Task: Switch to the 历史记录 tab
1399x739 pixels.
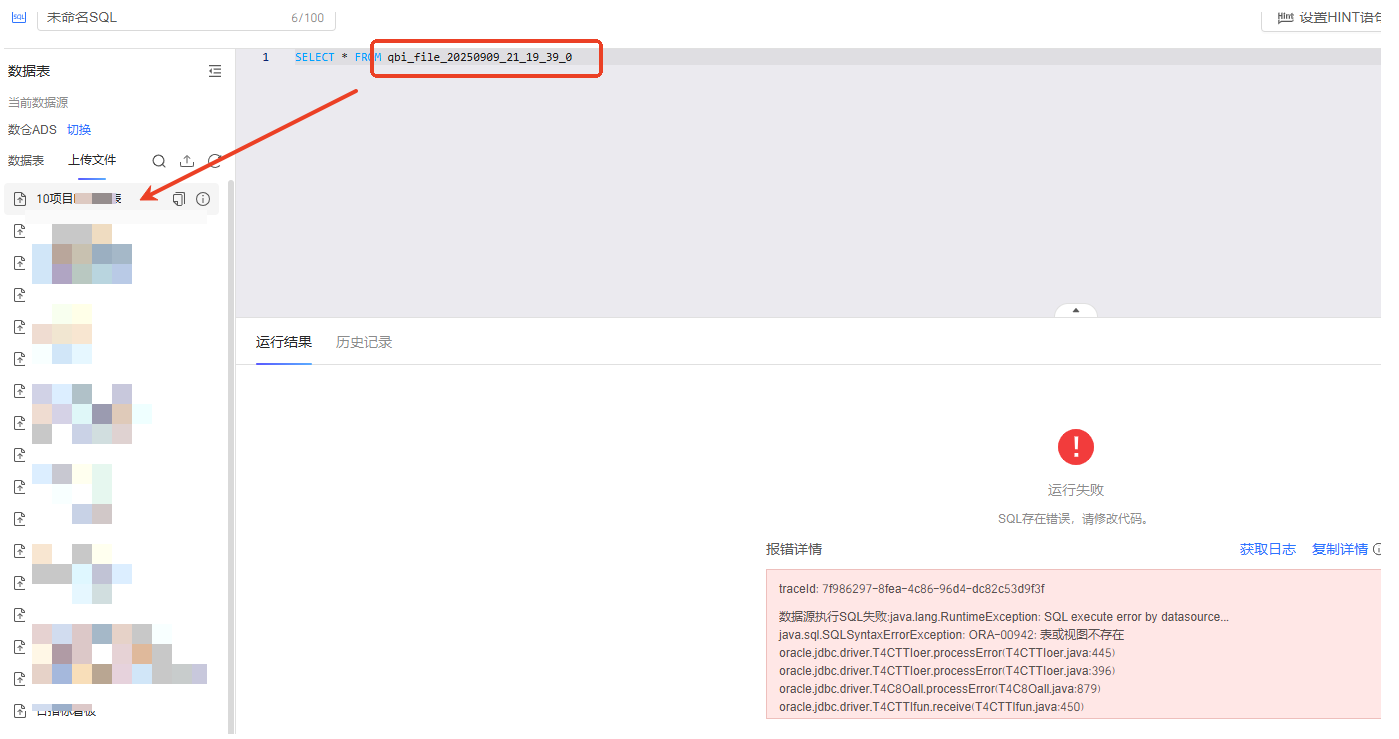Action: (364, 342)
